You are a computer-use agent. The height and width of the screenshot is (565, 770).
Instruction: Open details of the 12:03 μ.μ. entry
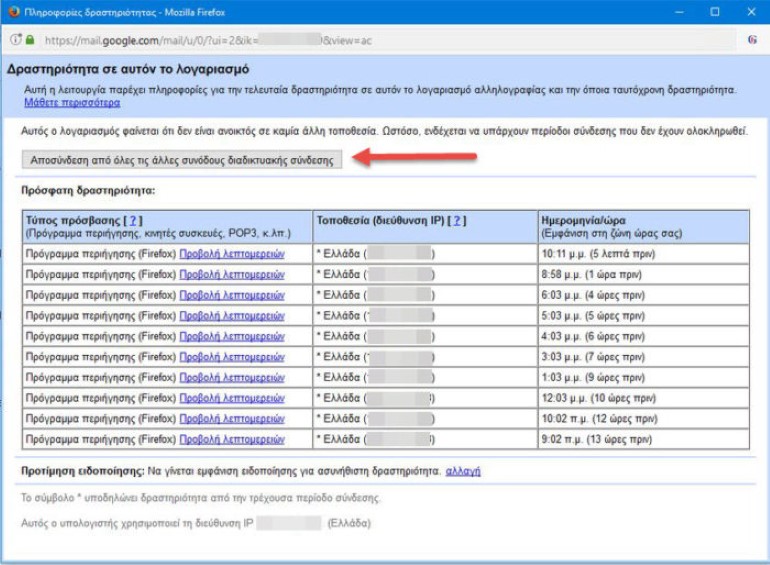(x=232, y=398)
